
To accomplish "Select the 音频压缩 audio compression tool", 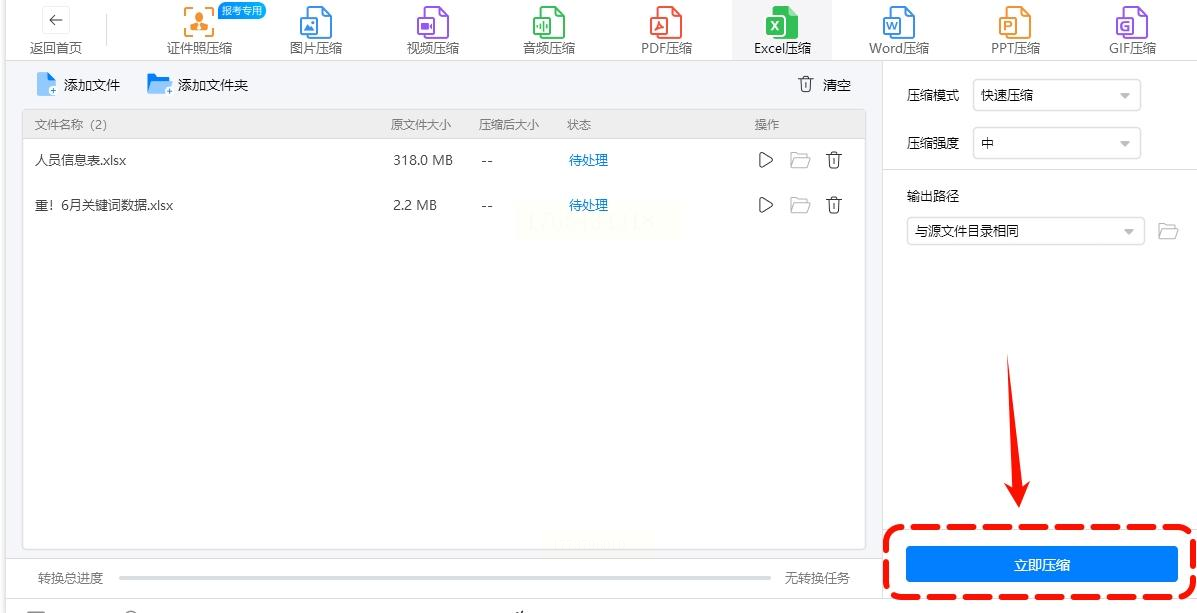I will click(x=549, y=31).
